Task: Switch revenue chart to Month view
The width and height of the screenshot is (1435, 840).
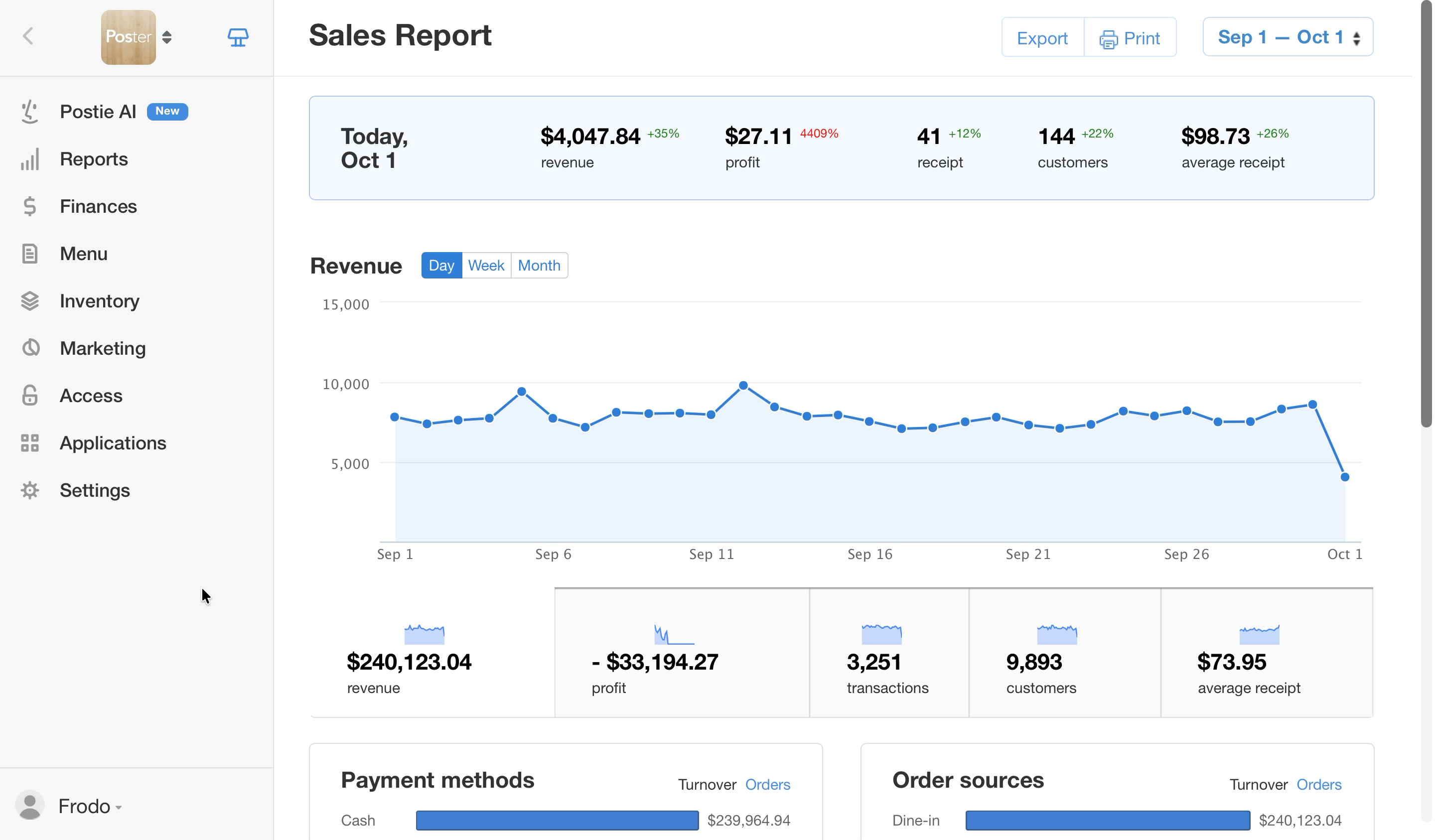Action: coord(539,266)
